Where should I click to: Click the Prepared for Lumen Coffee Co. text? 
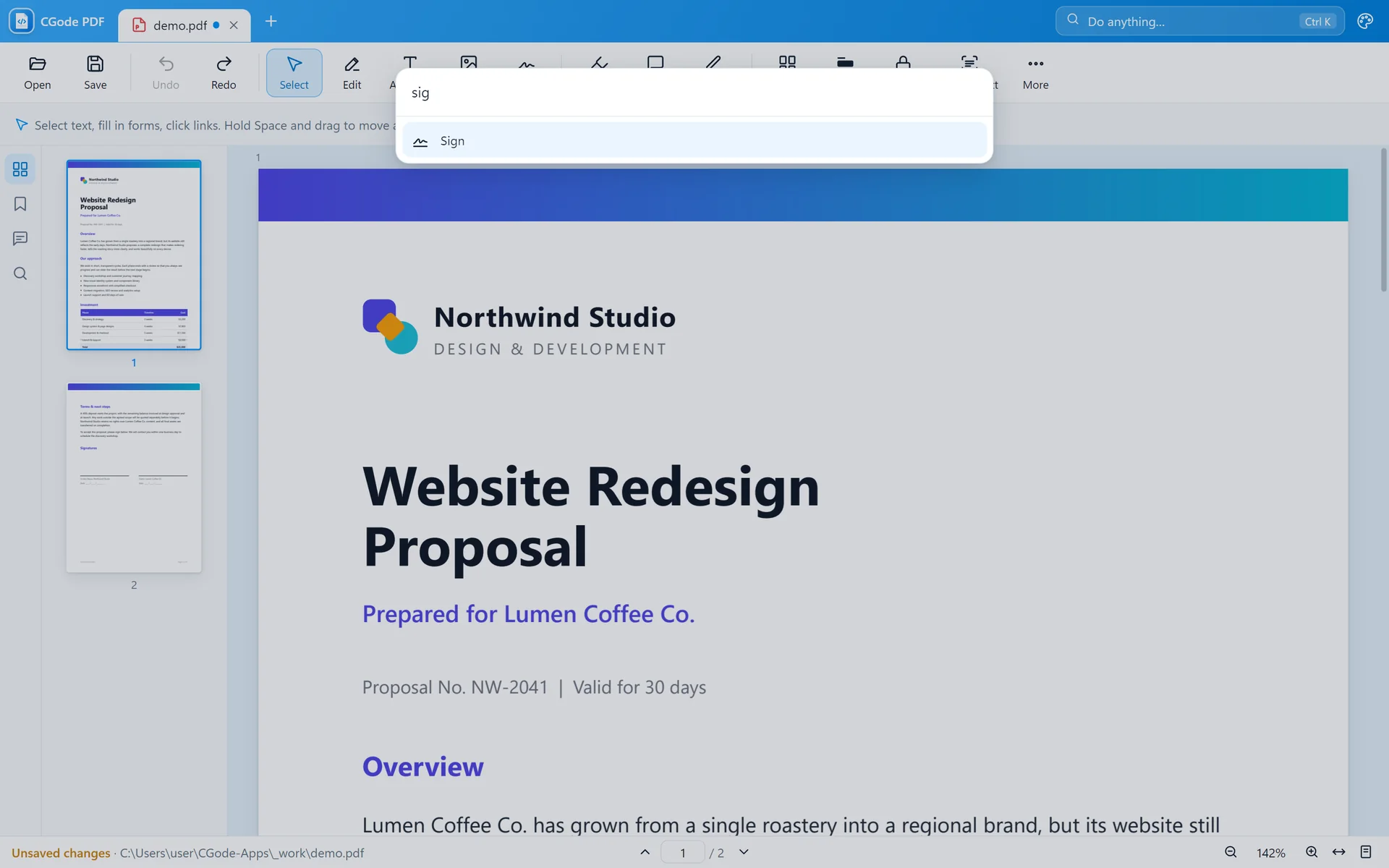click(528, 614)
